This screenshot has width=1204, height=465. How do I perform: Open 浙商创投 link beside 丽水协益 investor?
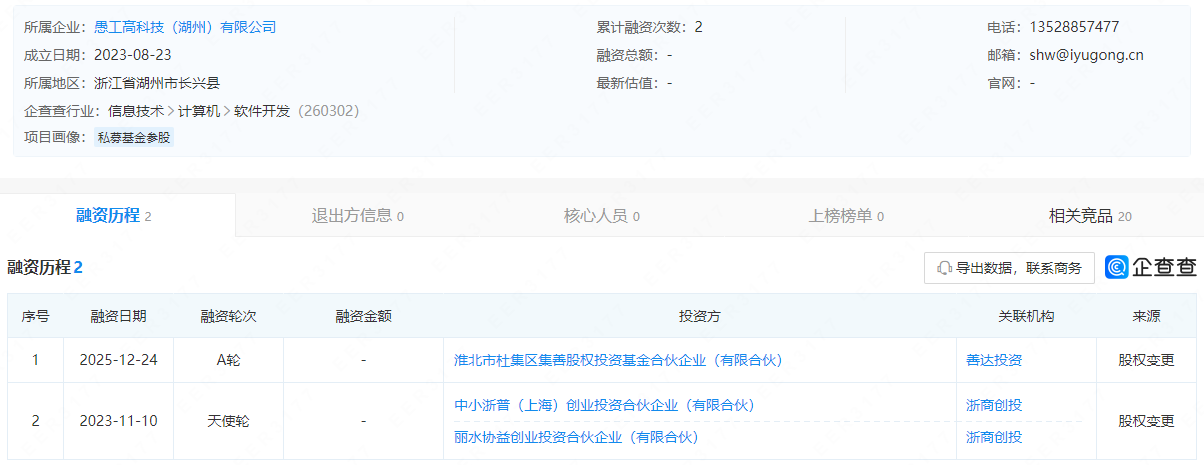[994, 437]
